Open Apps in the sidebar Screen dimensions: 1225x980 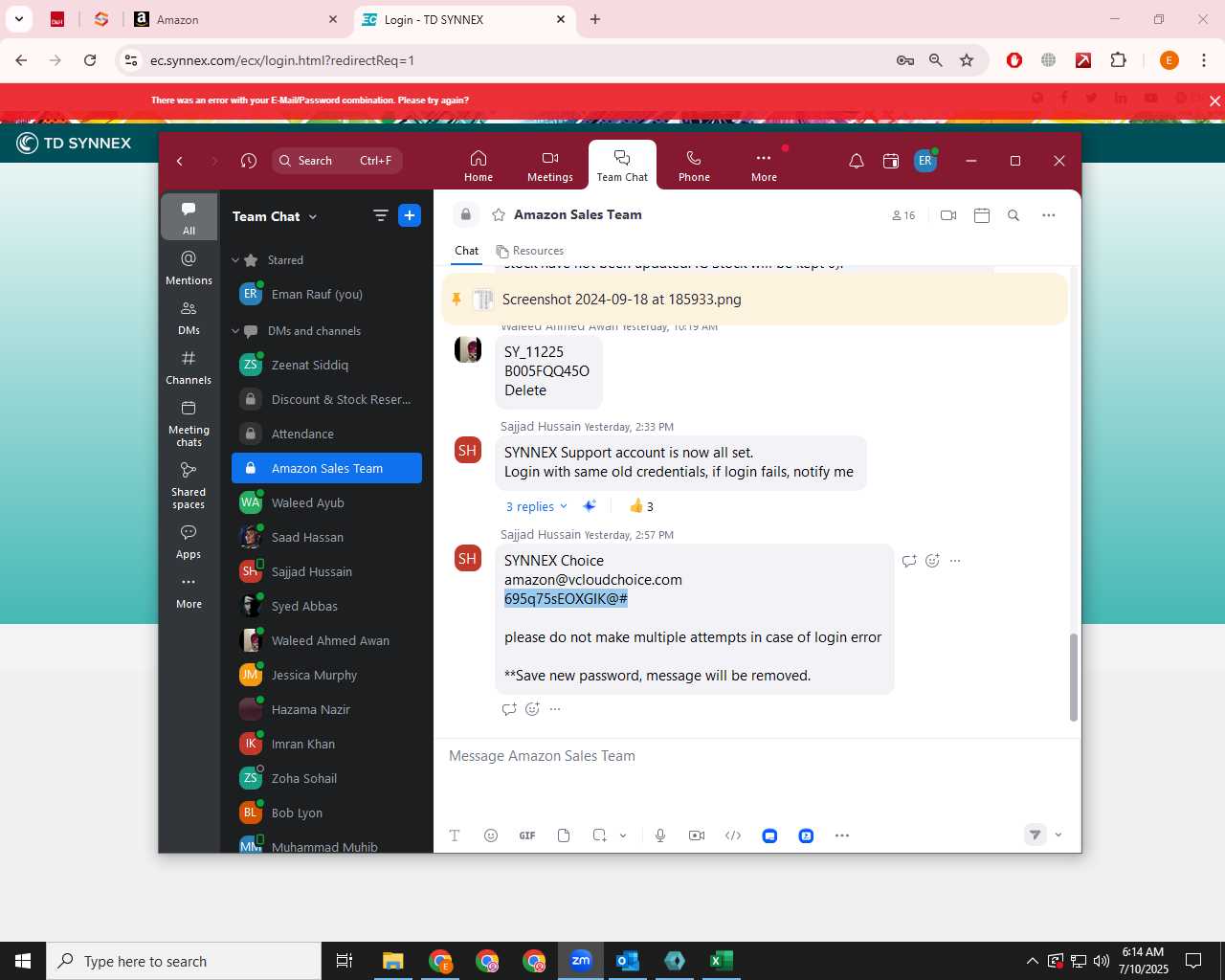click(x=189, y=541)
